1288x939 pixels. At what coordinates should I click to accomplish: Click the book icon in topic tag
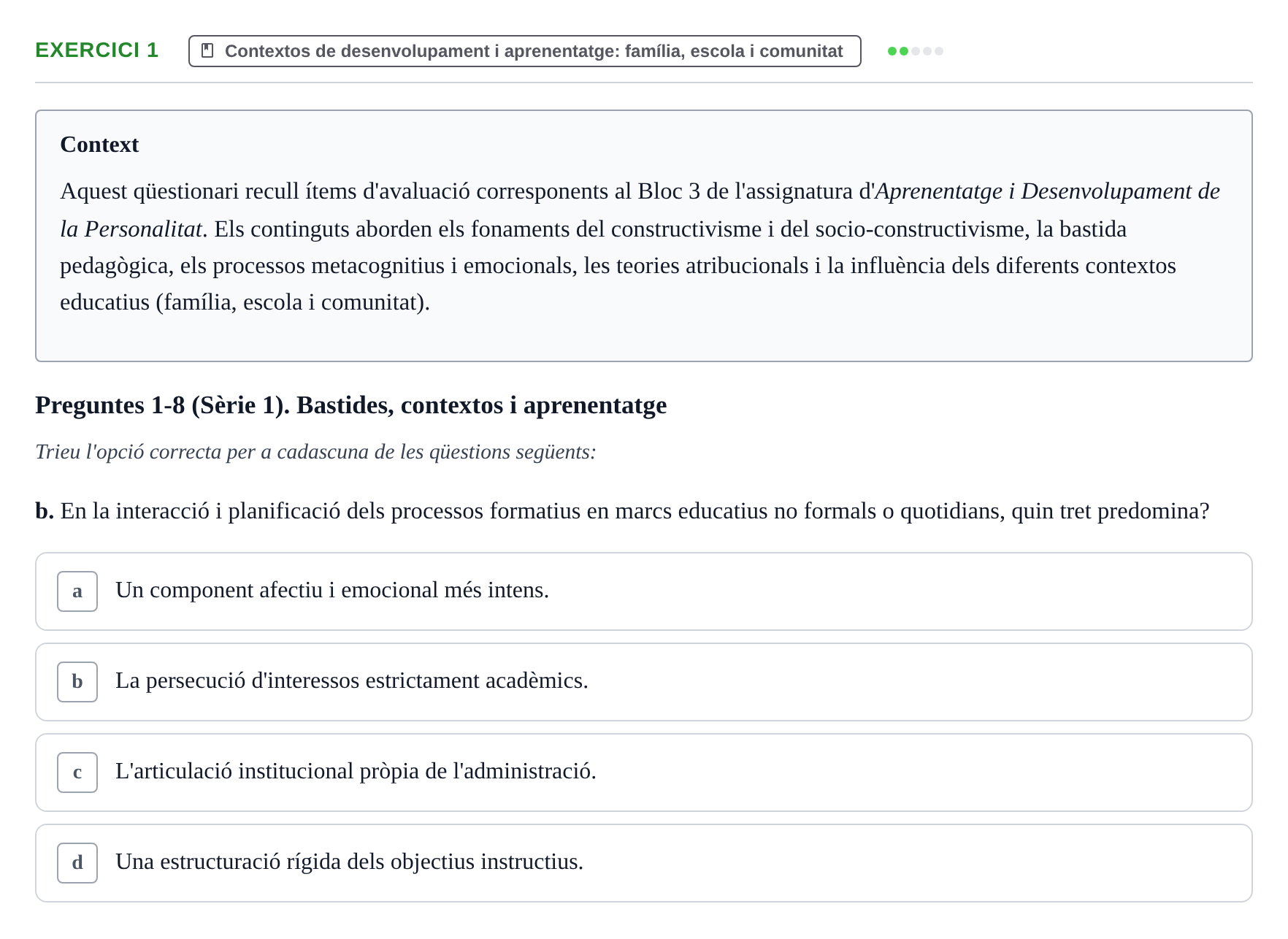pyautogui.click(x=207, y=50)
